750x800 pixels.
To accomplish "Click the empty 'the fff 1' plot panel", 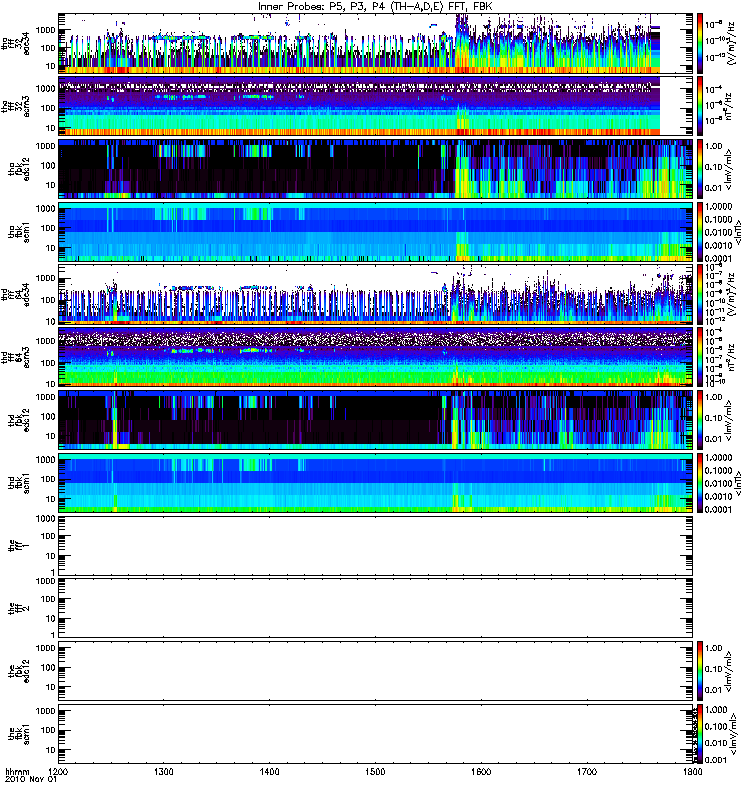I will (375, 545).
